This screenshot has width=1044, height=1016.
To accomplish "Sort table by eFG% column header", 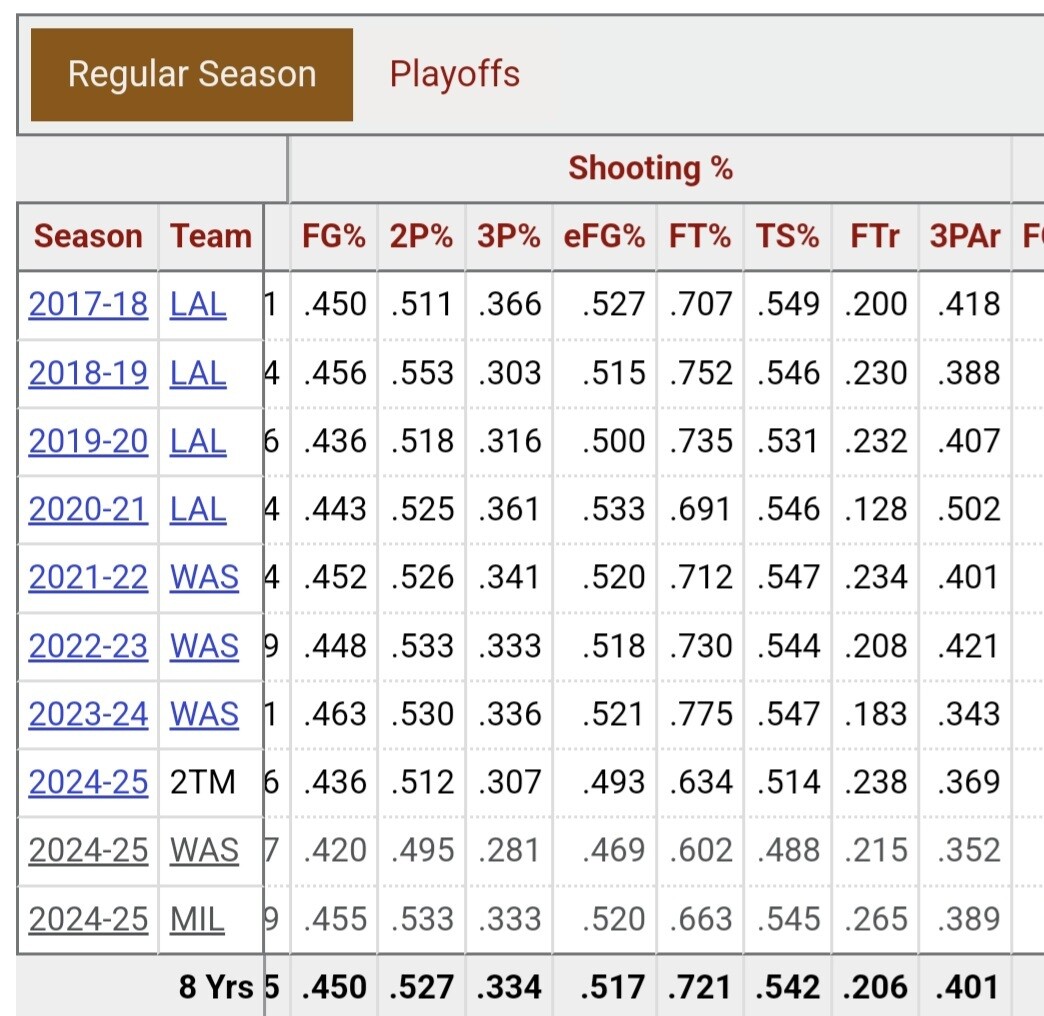I will 604,237.
